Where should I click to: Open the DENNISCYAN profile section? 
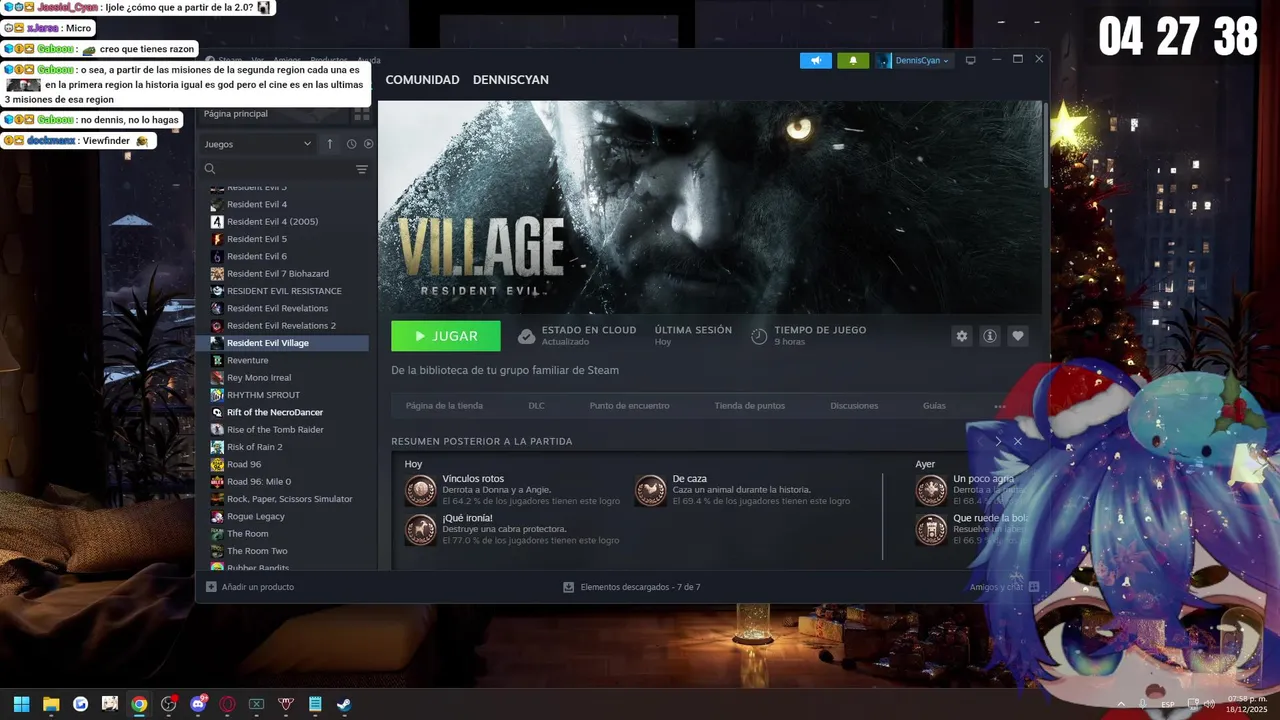click(510, 80)
